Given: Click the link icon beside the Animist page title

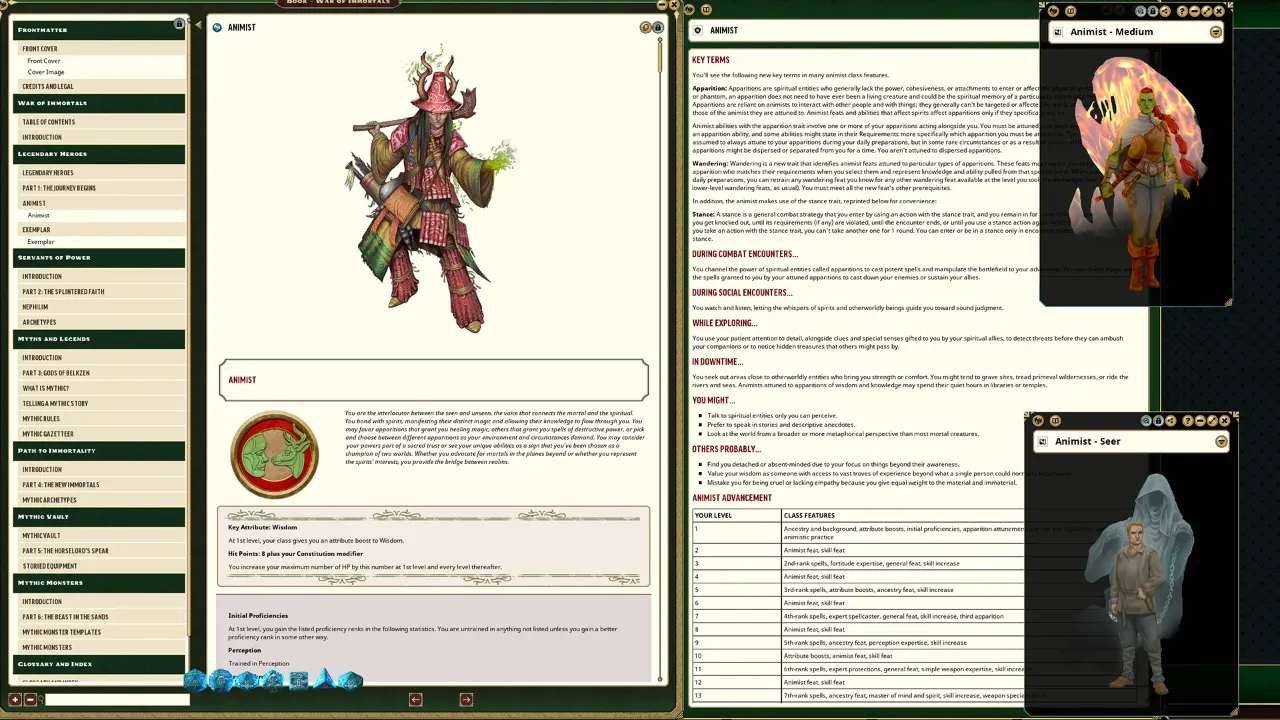Looking at the screenshot, I should 217,27.
